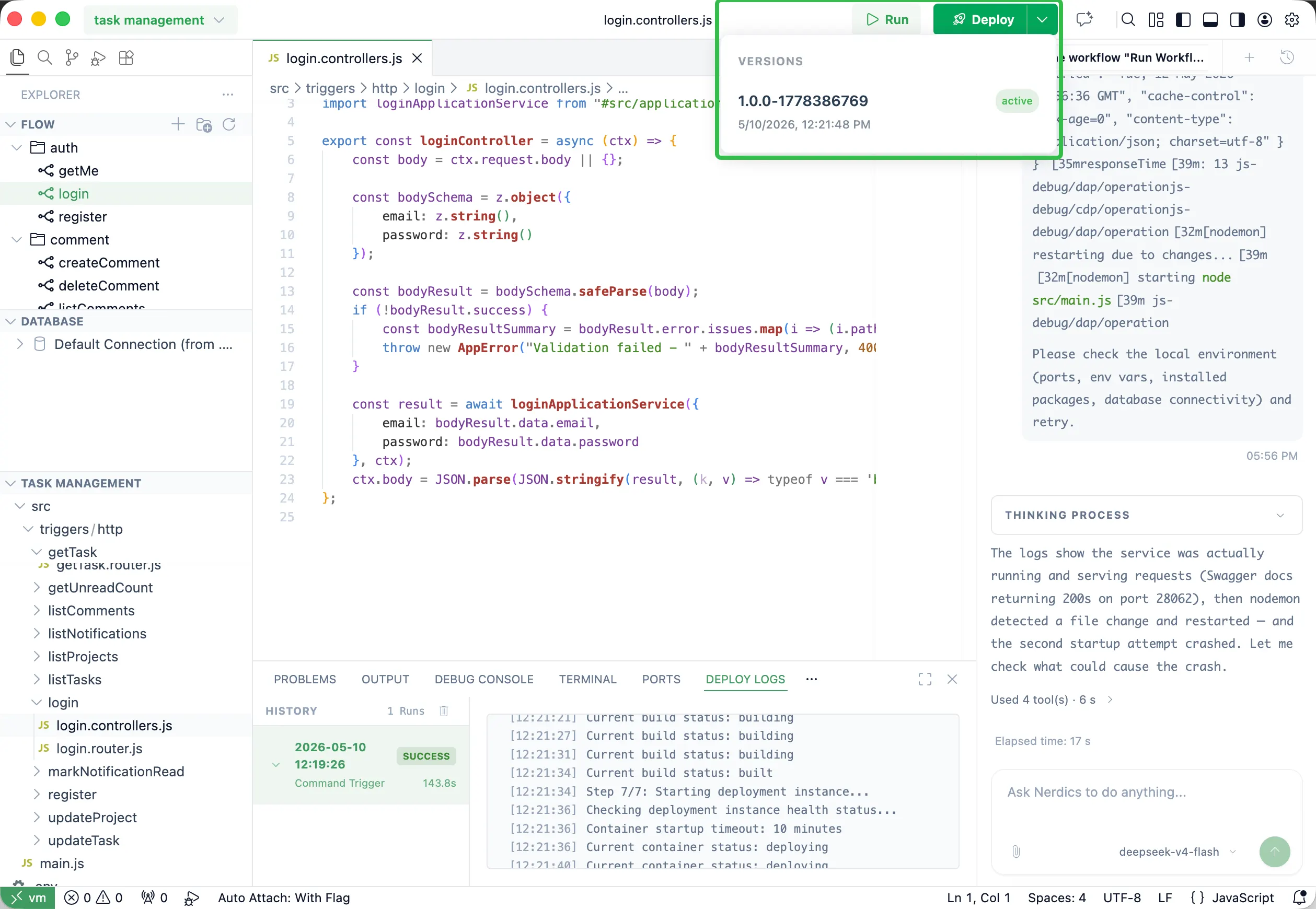1316x909 pixels.
Task: Click the title bar search magnifier
Action: click(1128, 20)
